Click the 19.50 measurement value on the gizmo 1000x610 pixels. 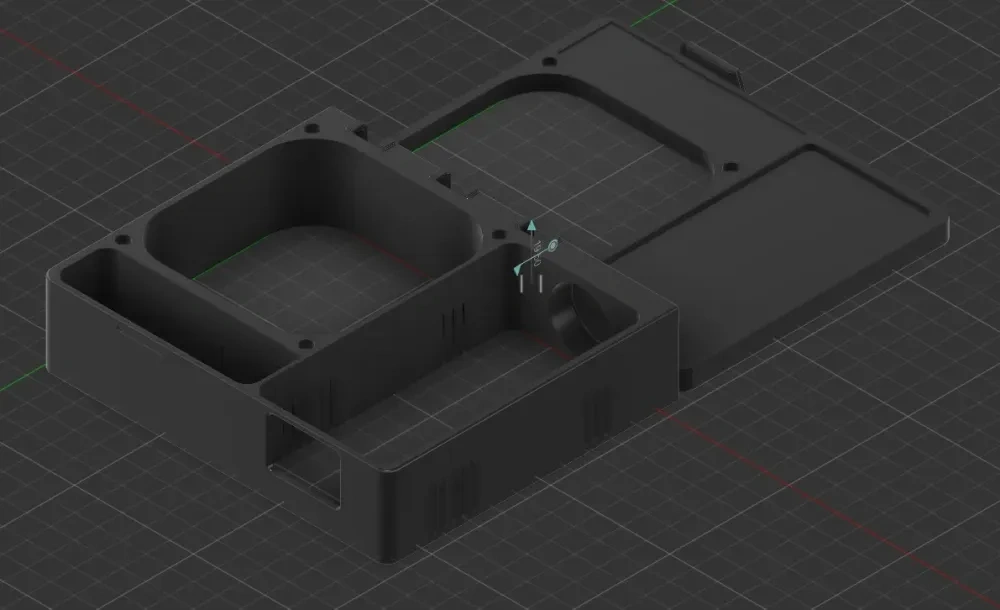539,253
